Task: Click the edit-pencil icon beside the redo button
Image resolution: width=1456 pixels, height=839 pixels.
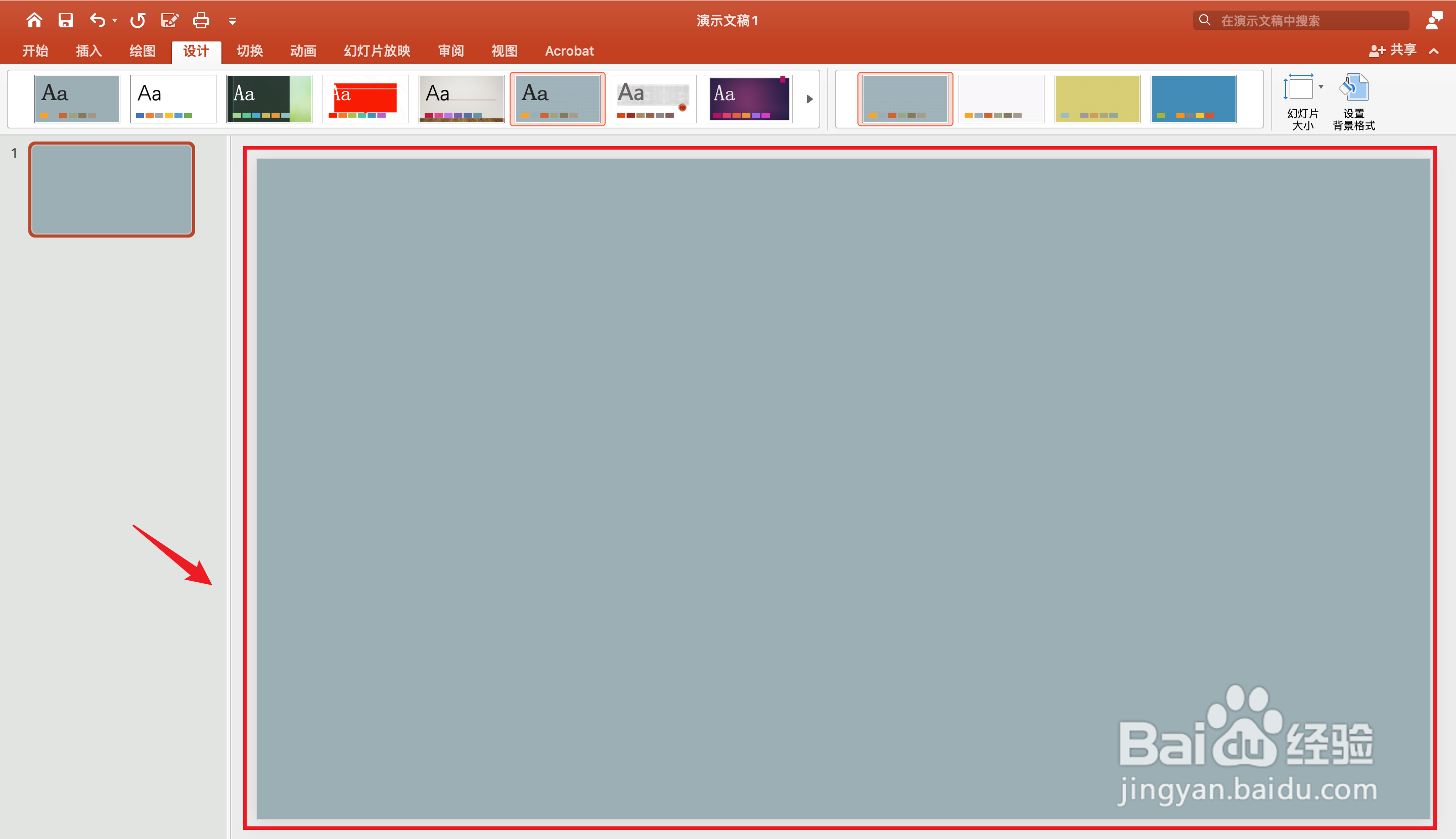Action: (x=169, y=21)
